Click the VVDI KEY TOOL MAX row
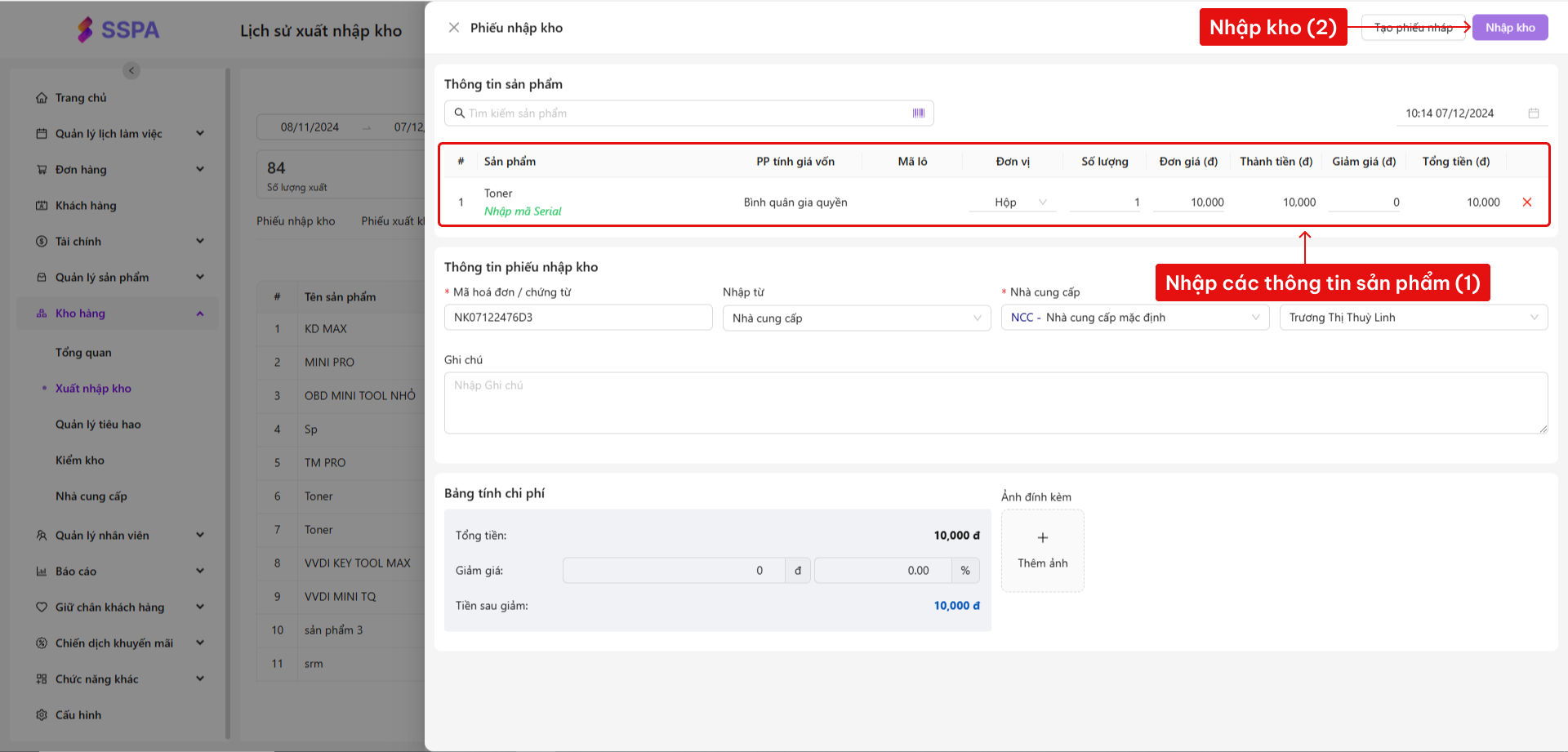This screenshot has height=752, width=1568. 341,563
